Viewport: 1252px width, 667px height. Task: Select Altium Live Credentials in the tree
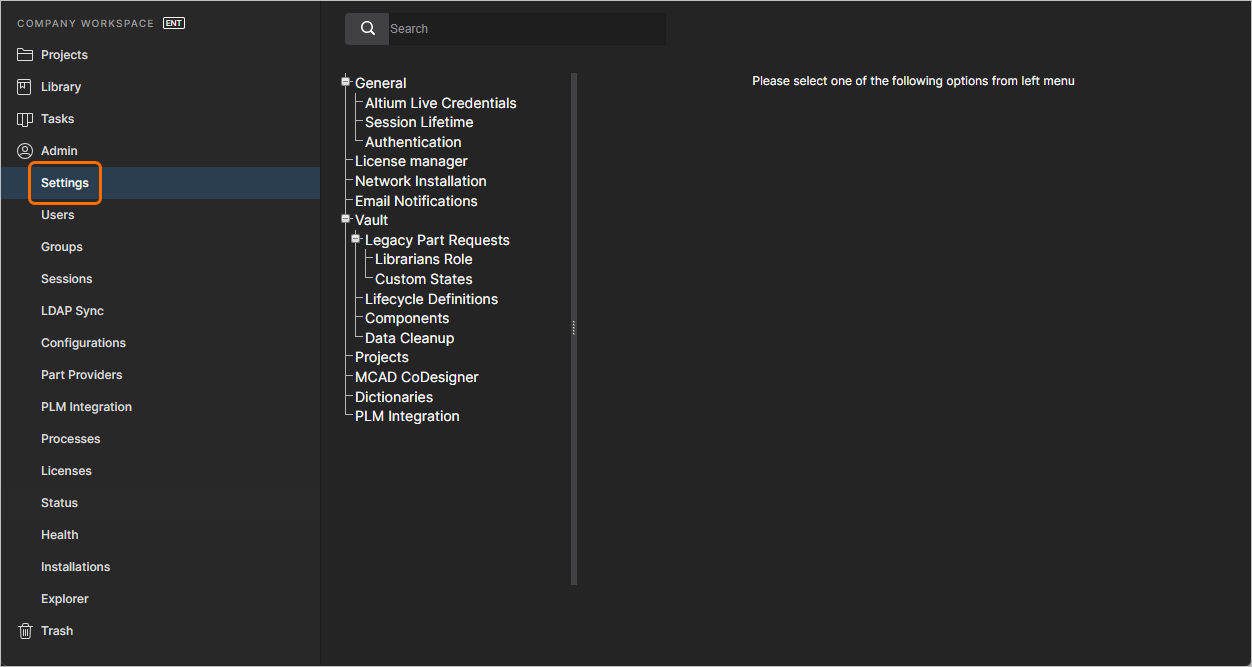438,102
